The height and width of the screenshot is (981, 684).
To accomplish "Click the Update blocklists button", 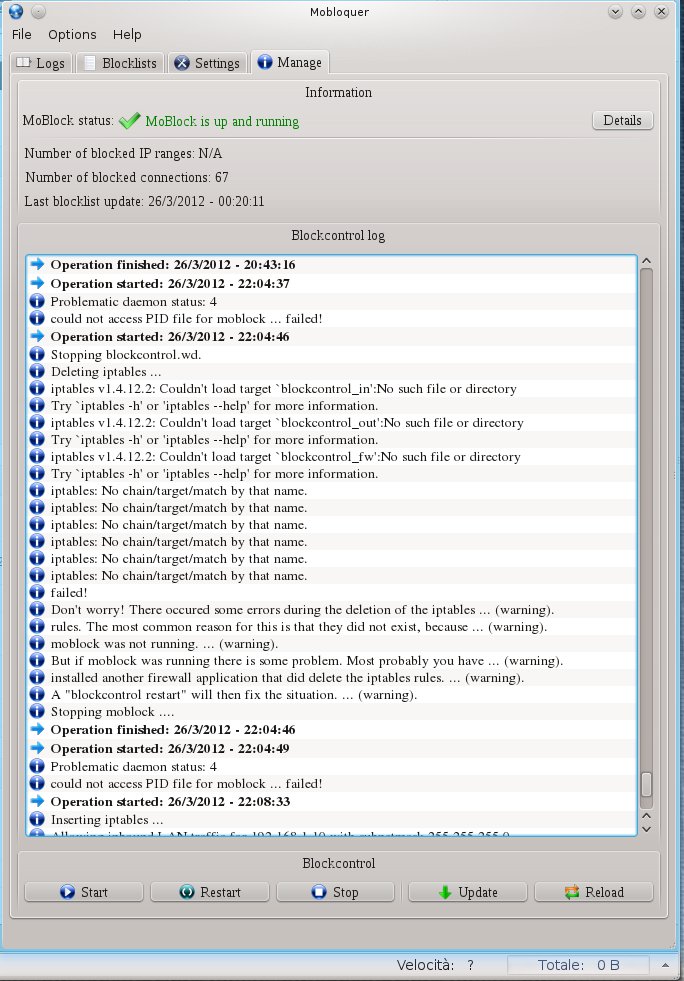I will (467, 892).
